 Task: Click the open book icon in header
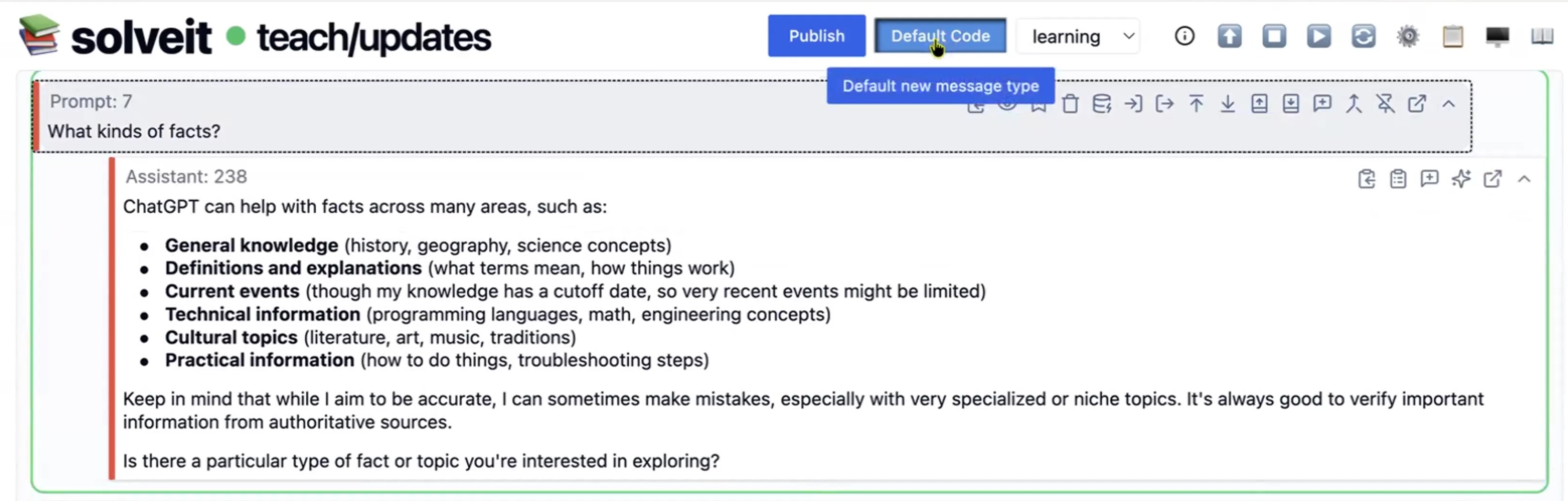pos(1542,36)
